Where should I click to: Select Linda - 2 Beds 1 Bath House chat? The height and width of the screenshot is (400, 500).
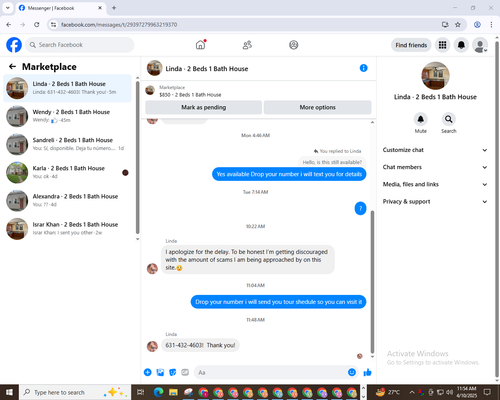(68, 88)
